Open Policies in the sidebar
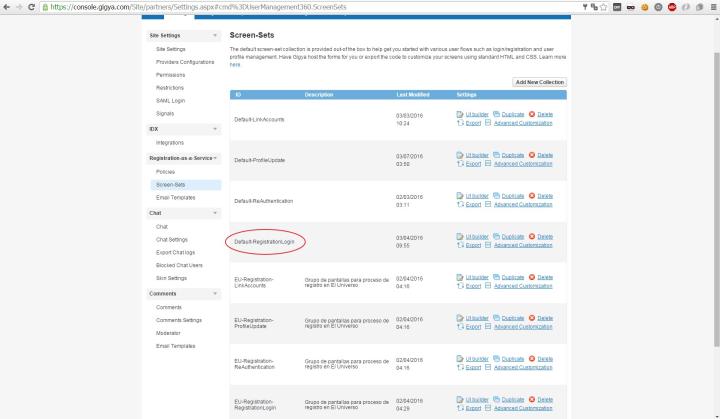720x419 pixels. [168, 172]
